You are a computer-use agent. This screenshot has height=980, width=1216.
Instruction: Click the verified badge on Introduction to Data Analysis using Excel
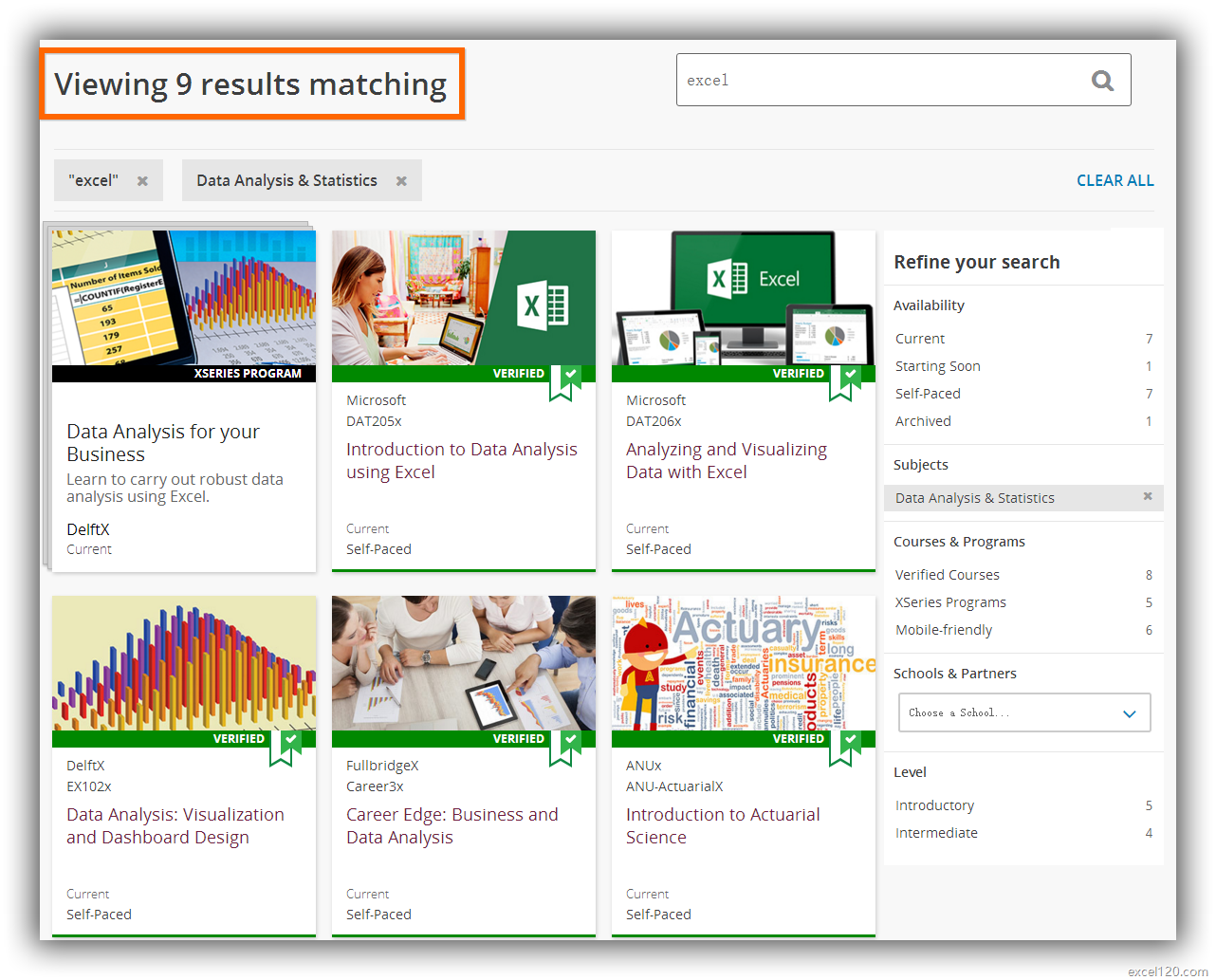(x=565, y=382)
